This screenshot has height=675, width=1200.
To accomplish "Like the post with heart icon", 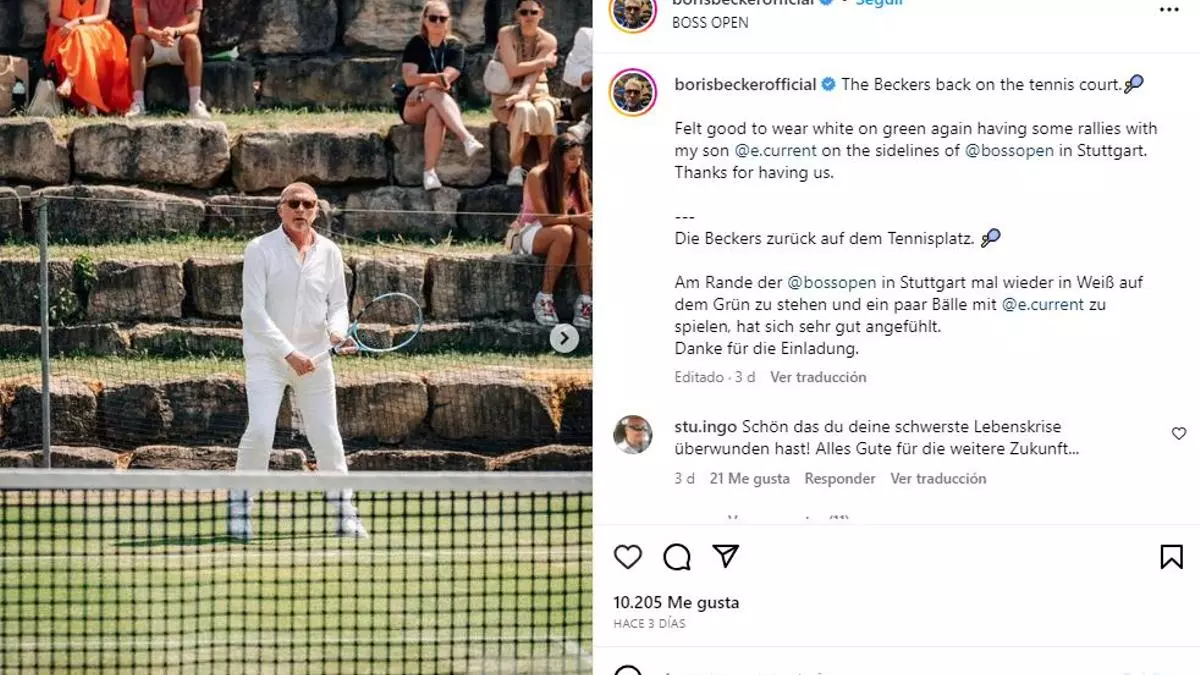I will coord(627,557).
